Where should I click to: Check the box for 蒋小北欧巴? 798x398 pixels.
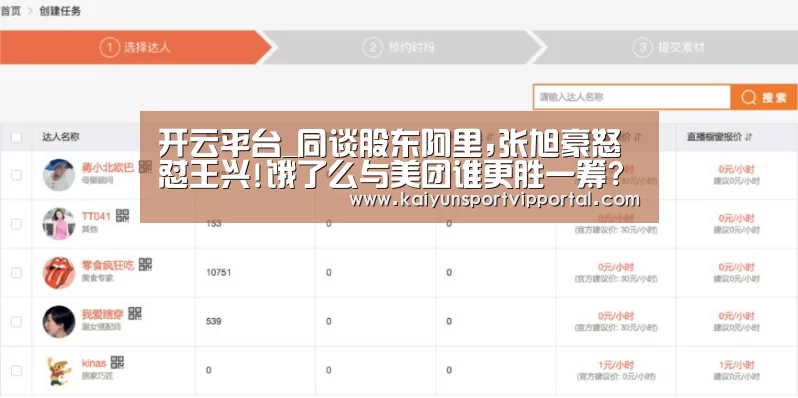pos(16,175)
